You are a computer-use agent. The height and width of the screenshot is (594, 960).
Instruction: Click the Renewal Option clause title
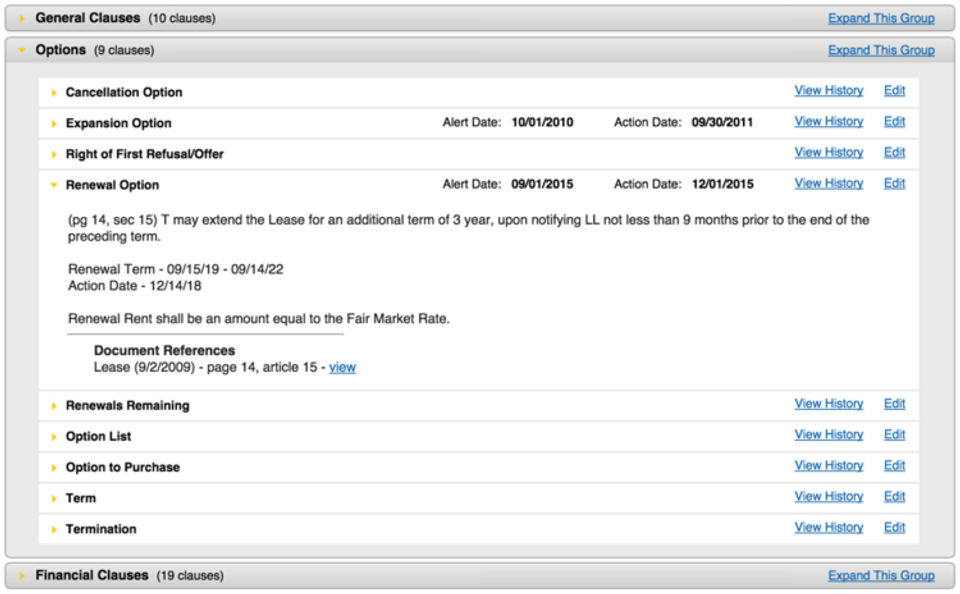113,185
